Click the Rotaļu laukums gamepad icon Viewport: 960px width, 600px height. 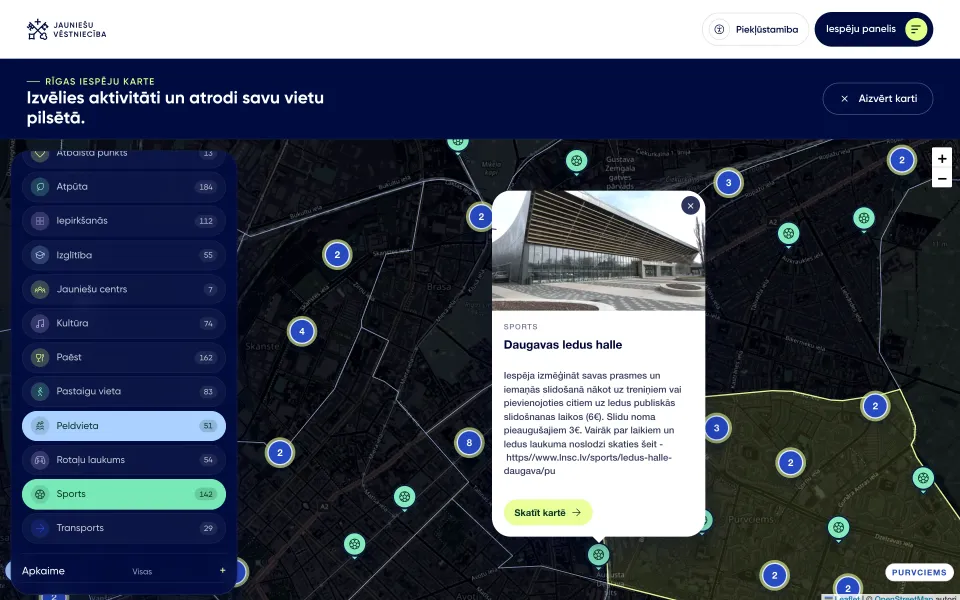[x=40, y=460]
